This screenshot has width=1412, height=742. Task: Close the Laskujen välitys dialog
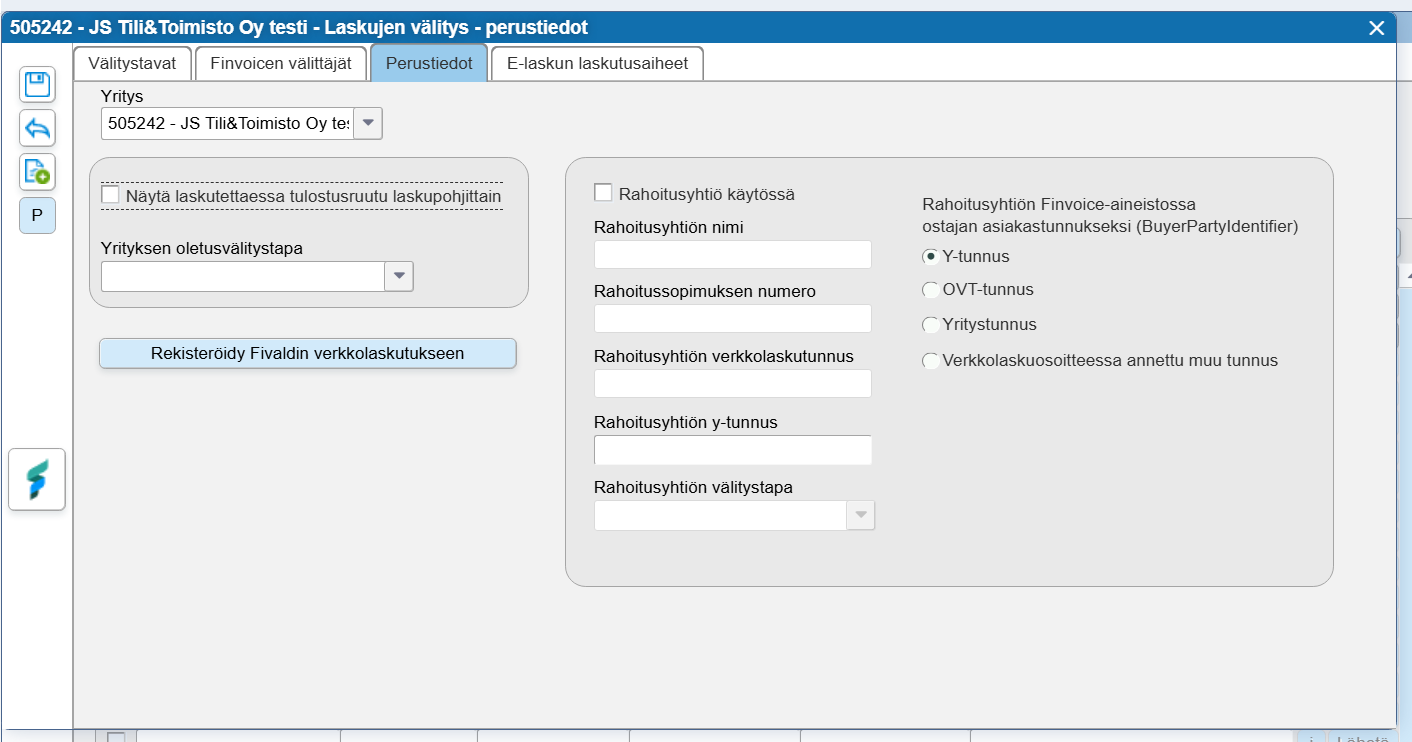(x=1376, y=28)
